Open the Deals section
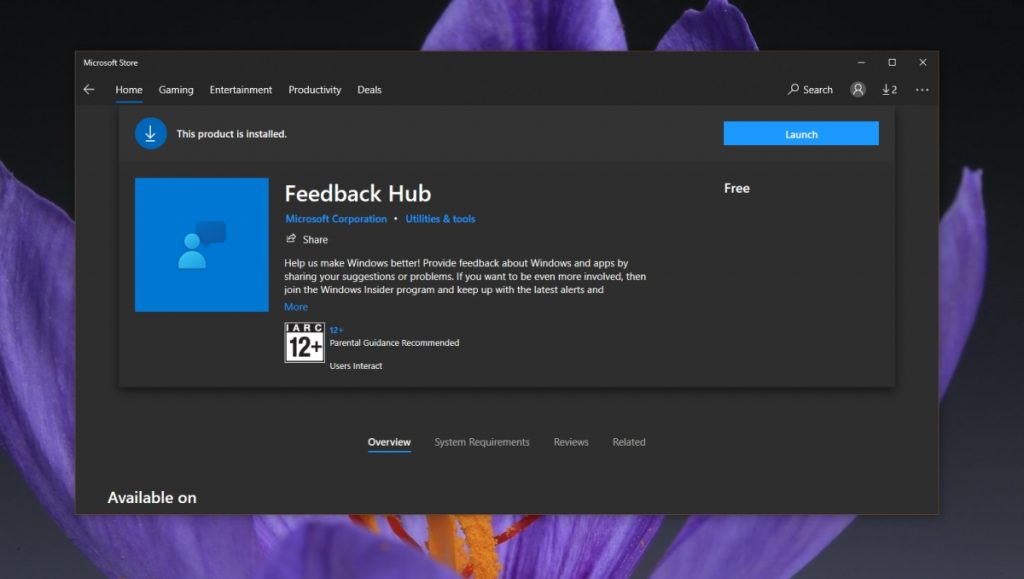 pyautogui.click(x=369, y=90)
